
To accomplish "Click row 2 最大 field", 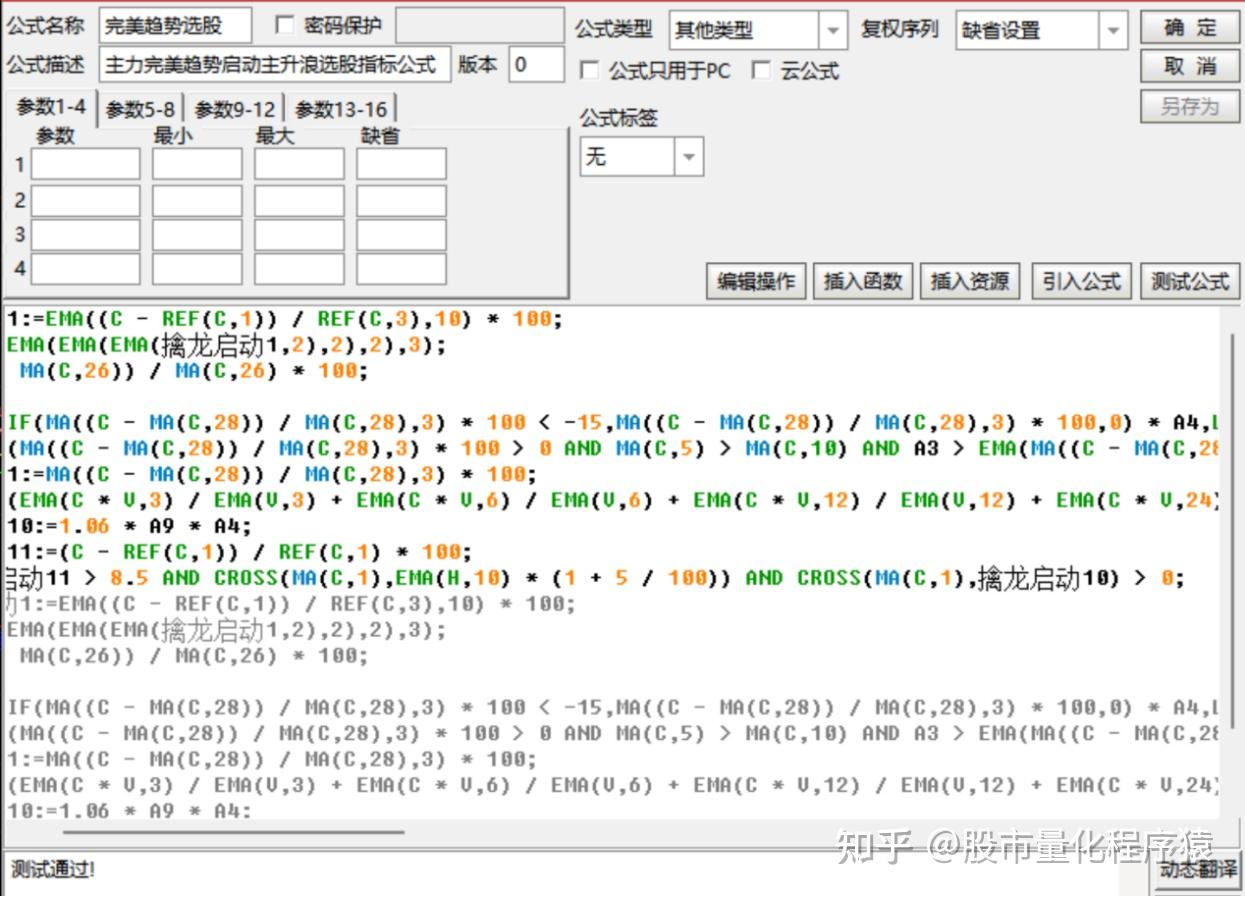I will tap(299, 201).
